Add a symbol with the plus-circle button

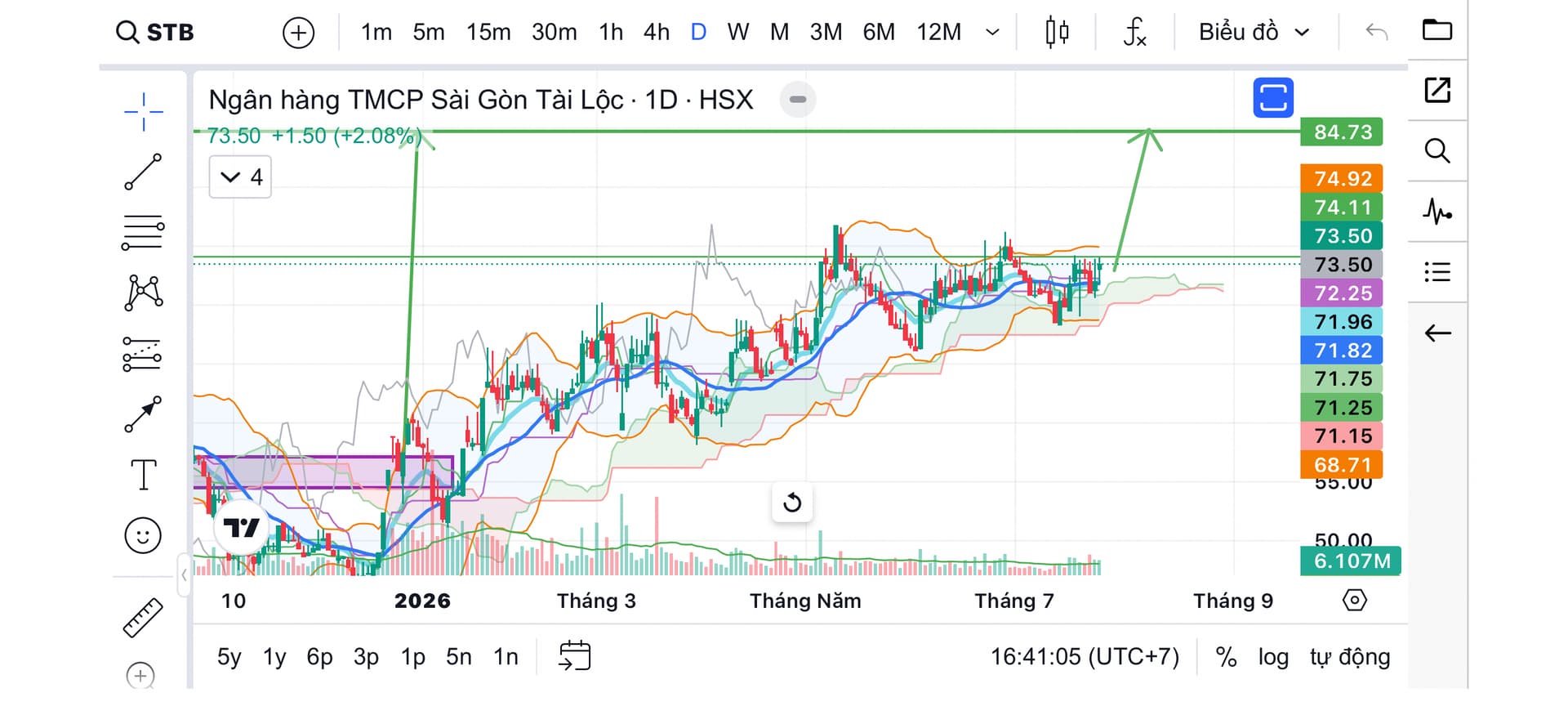(x=298, y=33)
